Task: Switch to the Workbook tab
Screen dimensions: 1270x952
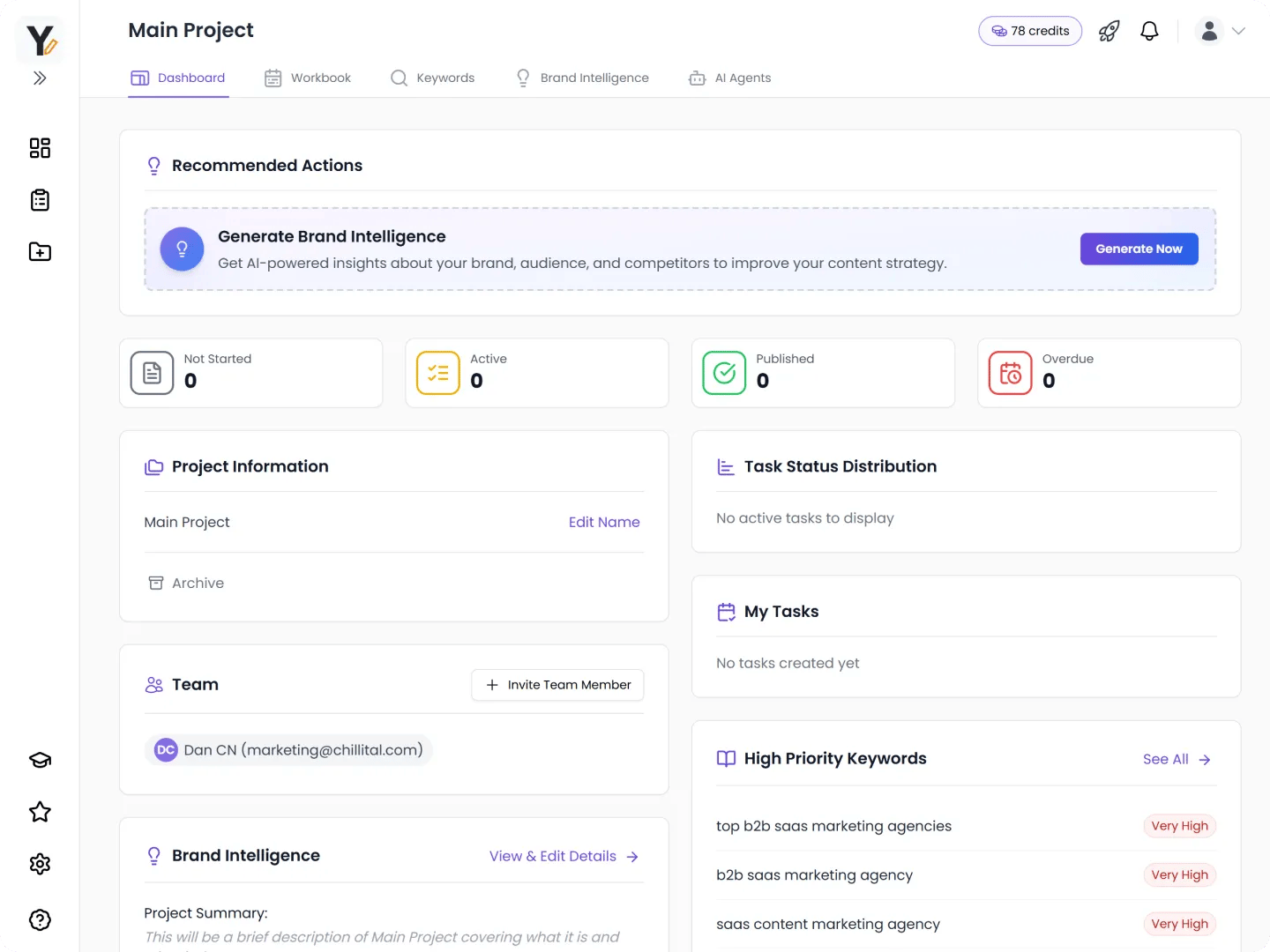Action: pos(308,78)
